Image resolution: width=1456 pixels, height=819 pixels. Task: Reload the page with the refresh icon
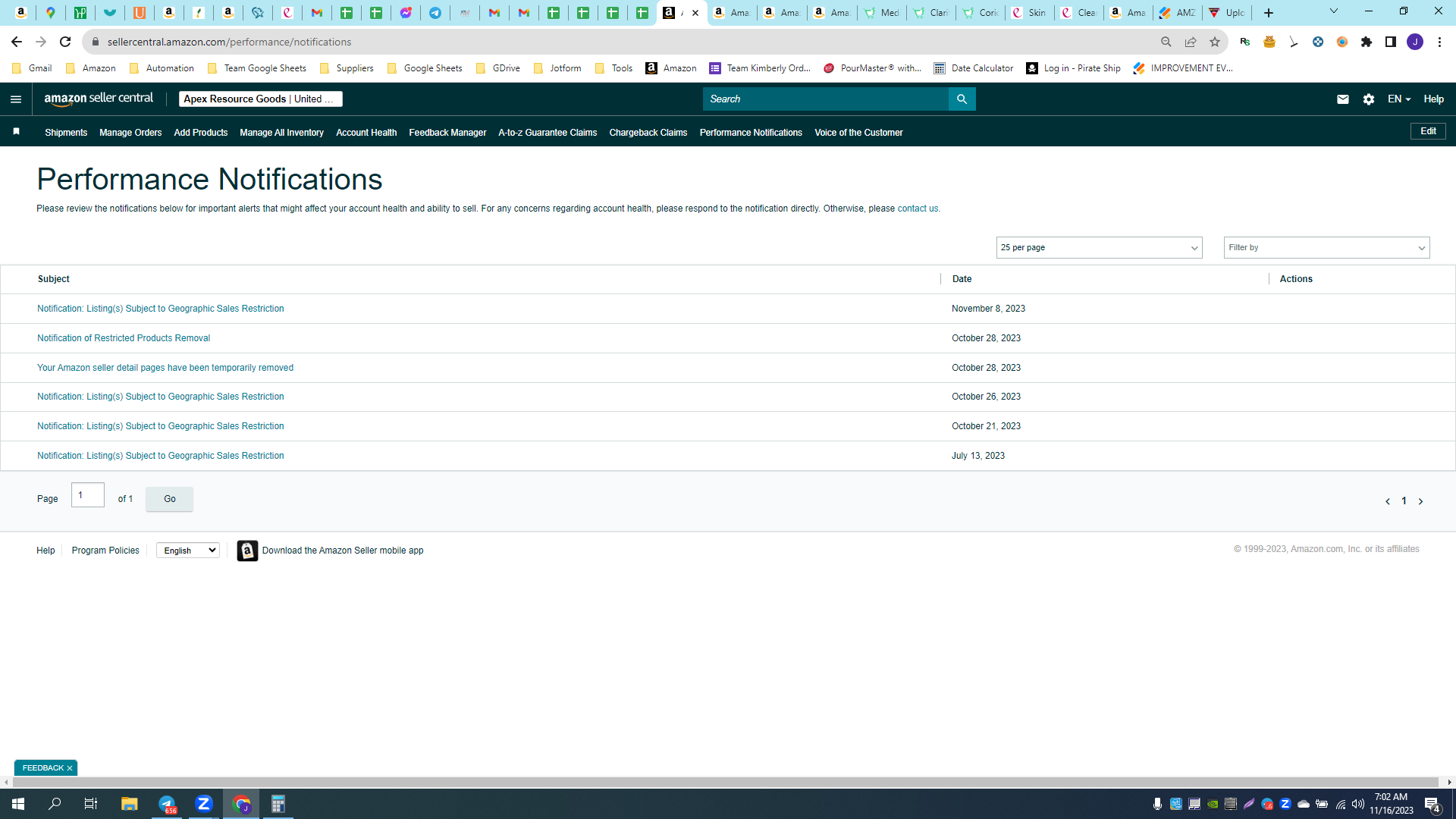coord(65,42)
